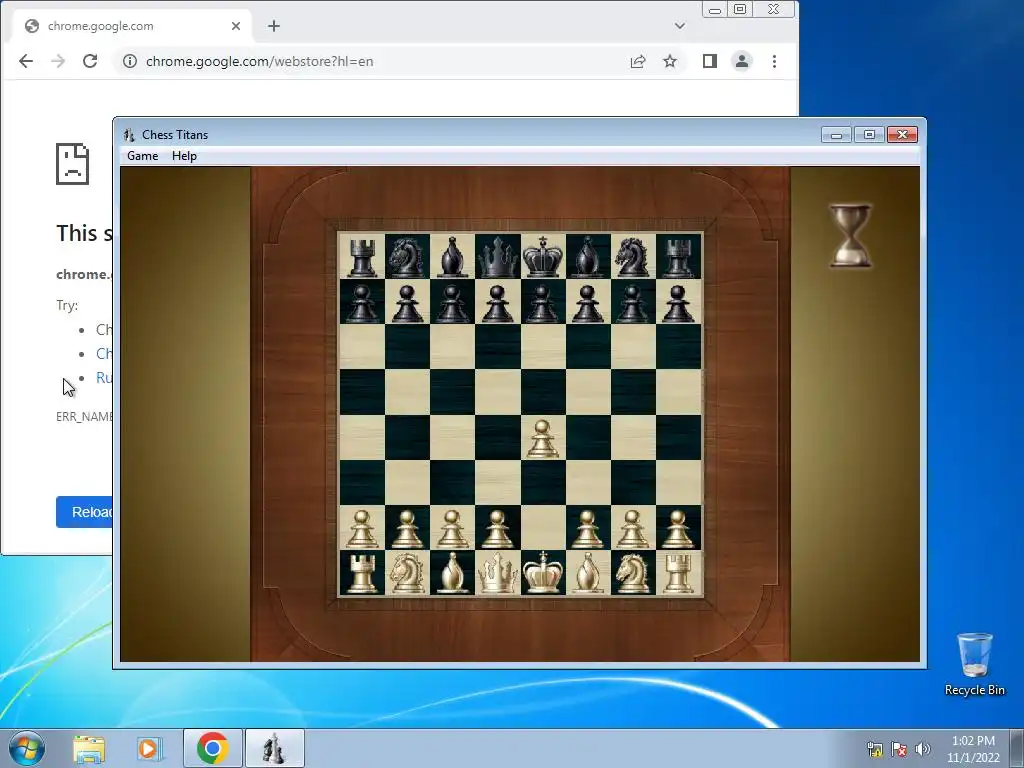Click the Reload button on error page

click(86, 512)
